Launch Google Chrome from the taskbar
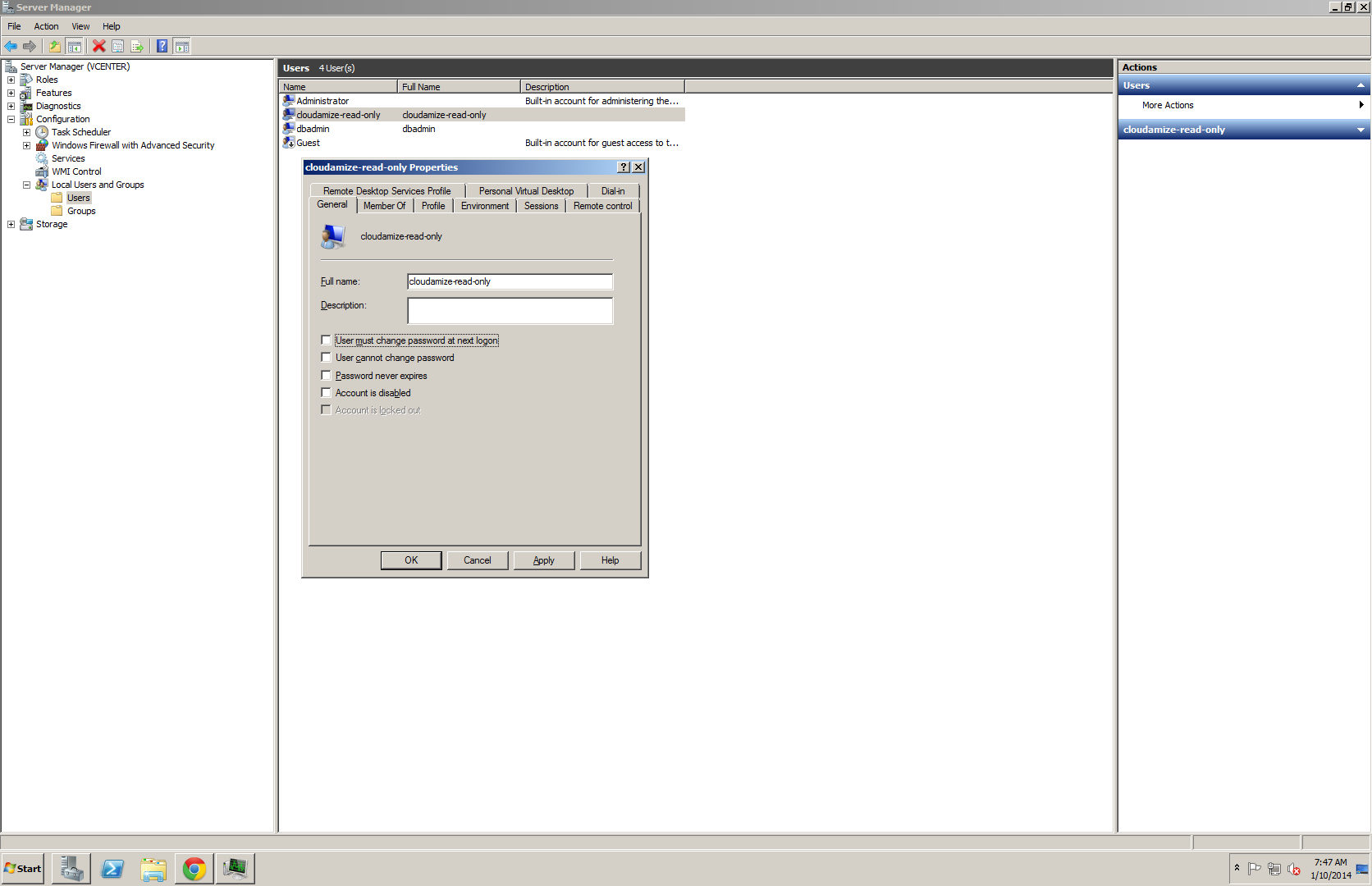The image size is (1372, 886). point(194,868)
